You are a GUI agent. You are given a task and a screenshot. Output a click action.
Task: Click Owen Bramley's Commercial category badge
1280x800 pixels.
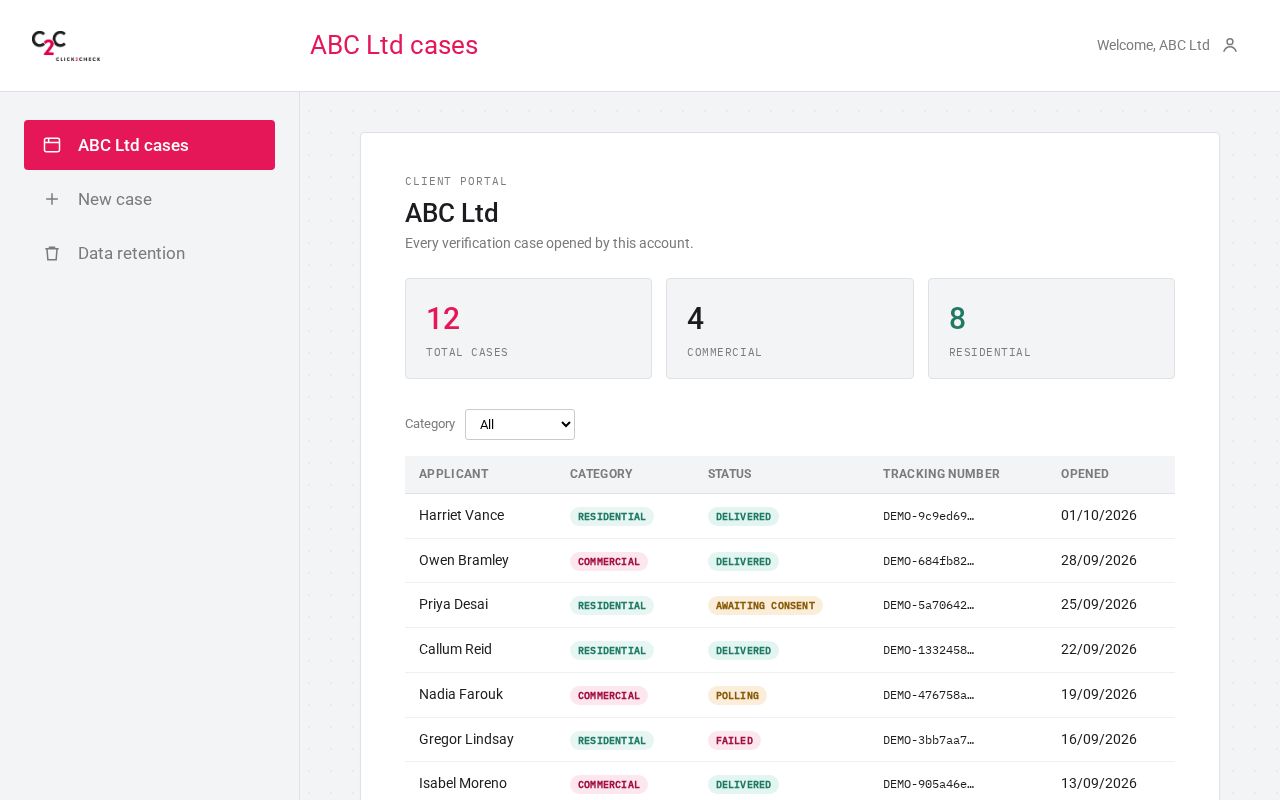609,561
